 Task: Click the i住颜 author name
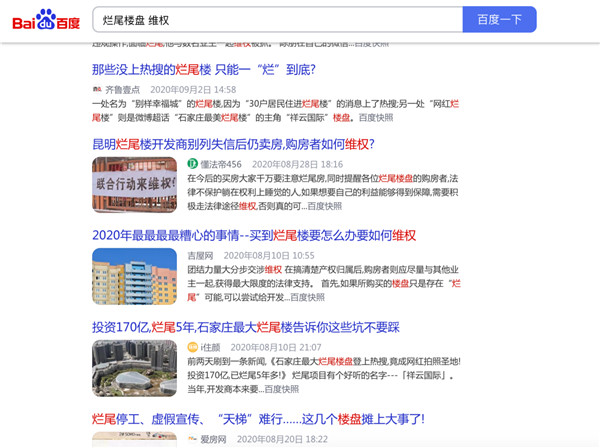210,347
